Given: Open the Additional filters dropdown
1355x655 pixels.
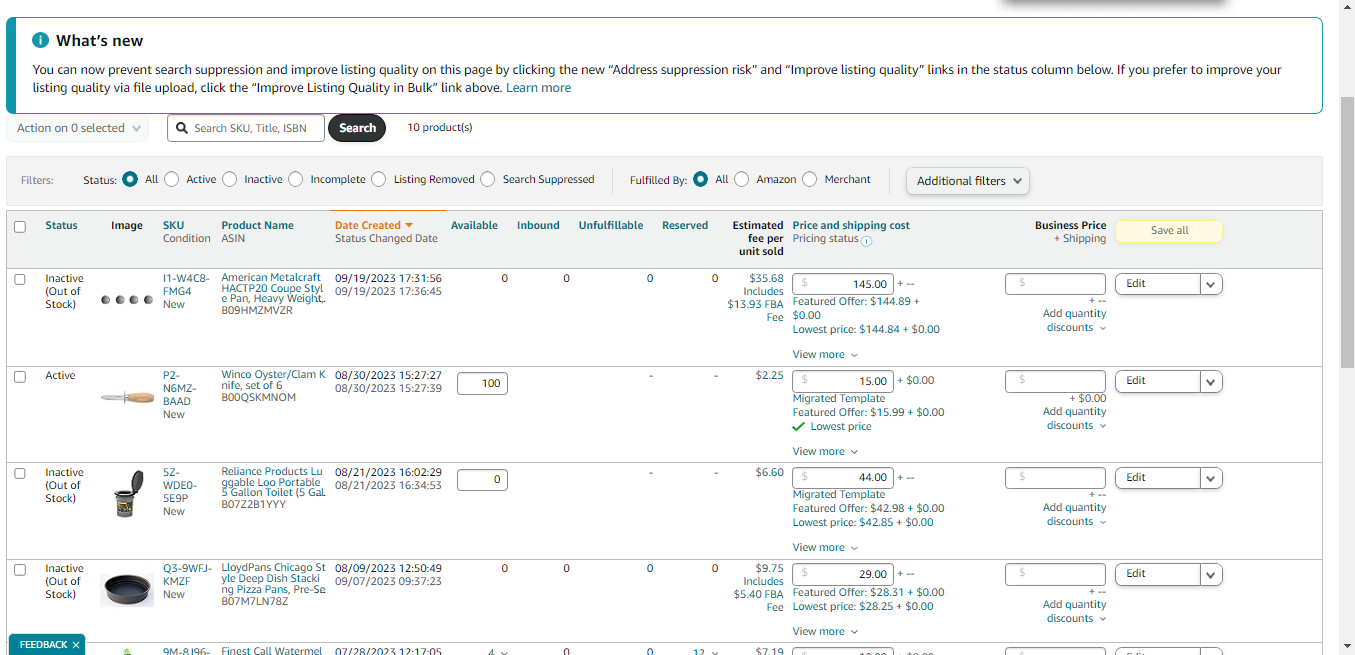Looking at the screenshot, I should [968, 181].
